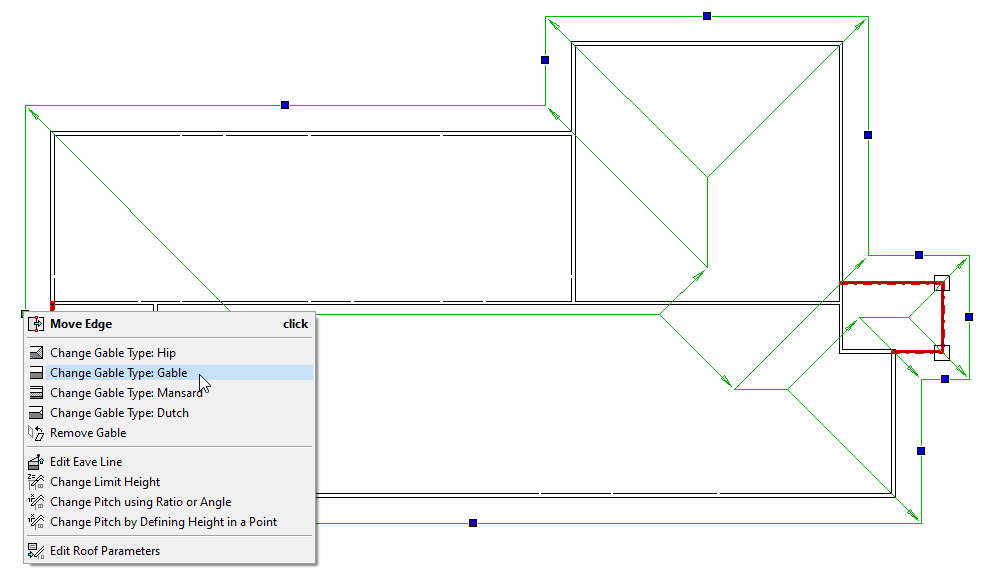Select blue handle on long left wing's top edge
The image size is (985, 579).
coord(285,105)
